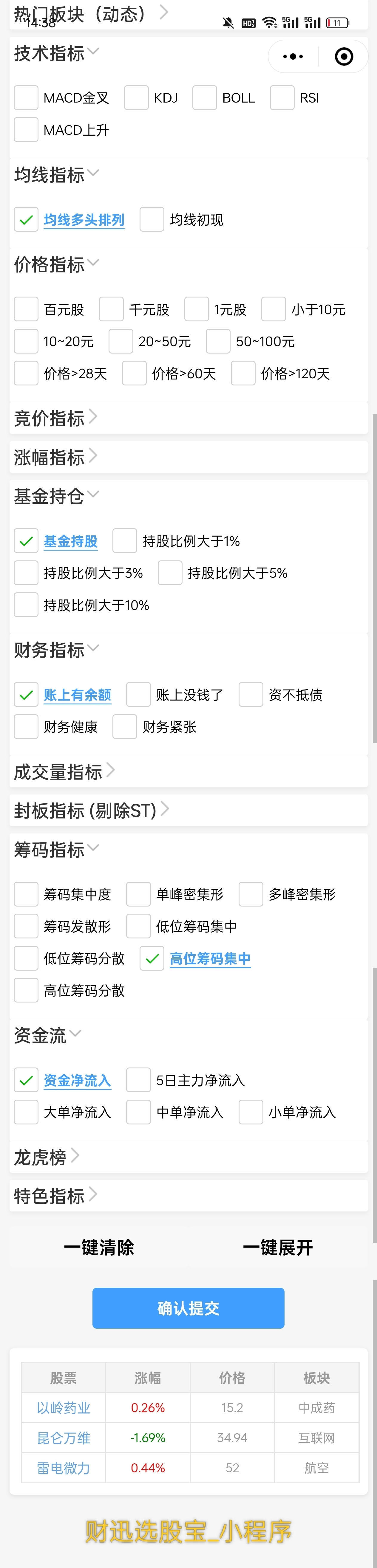Expand the 龙虎榜 section arrow
This screenshot has height=1568, width=377.
click(x=75, y=1155)
